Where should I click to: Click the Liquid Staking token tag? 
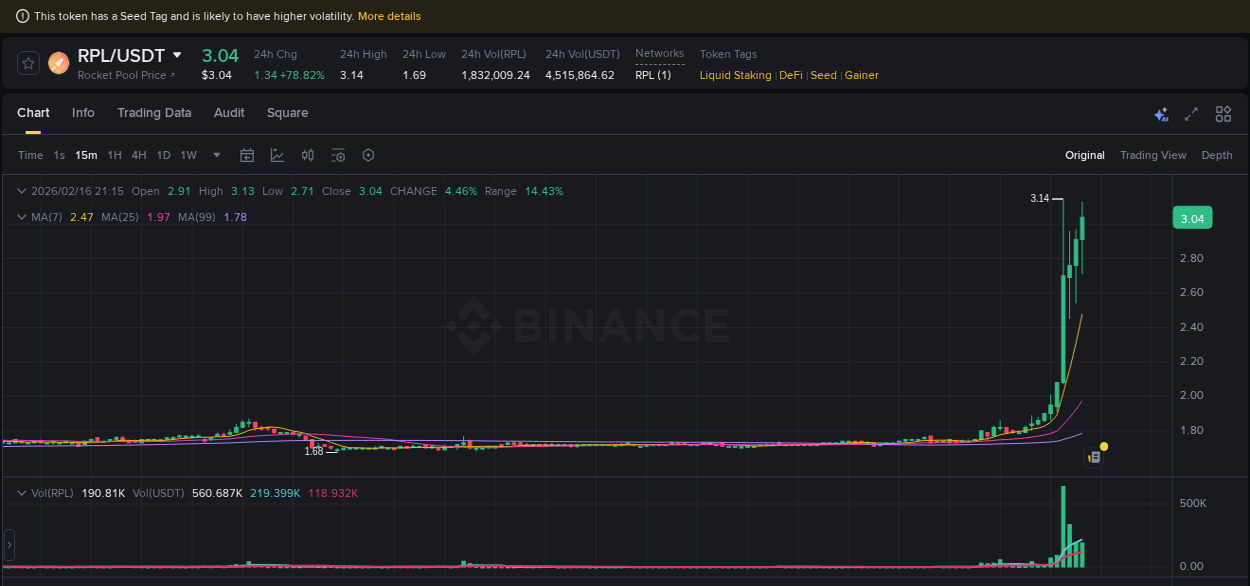735,75
